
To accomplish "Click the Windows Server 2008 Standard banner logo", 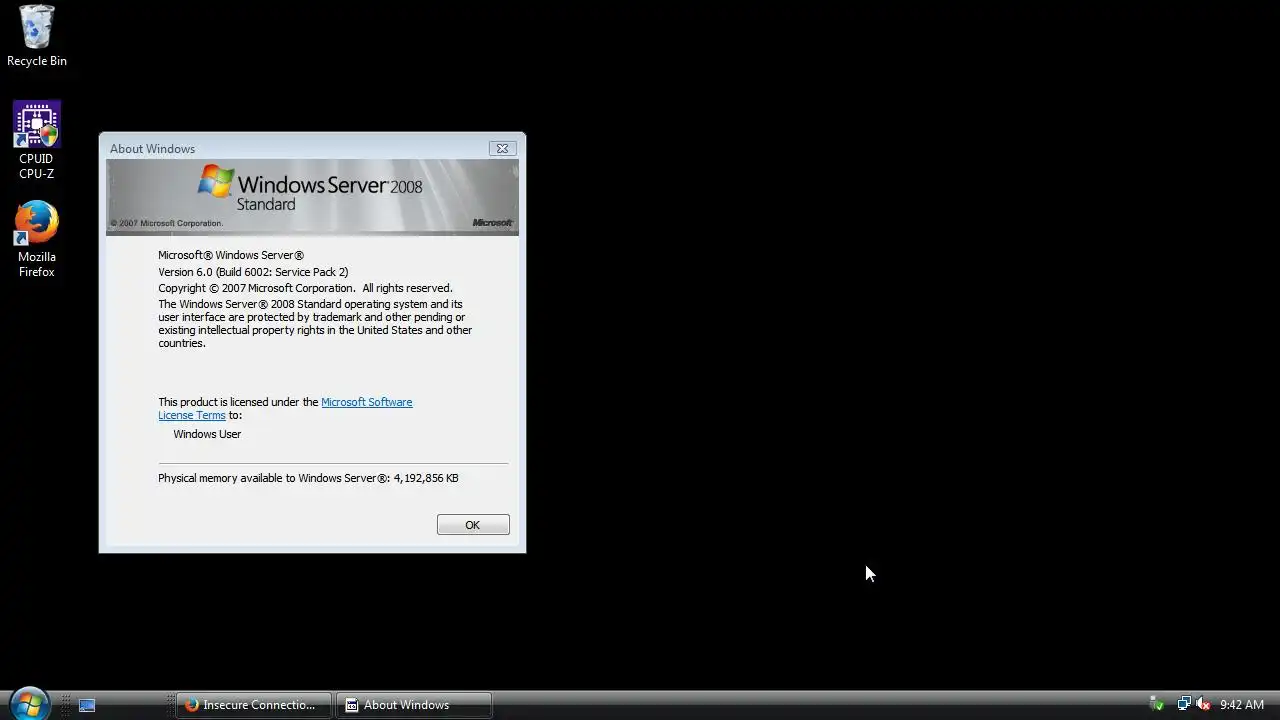I will [310, 188].
